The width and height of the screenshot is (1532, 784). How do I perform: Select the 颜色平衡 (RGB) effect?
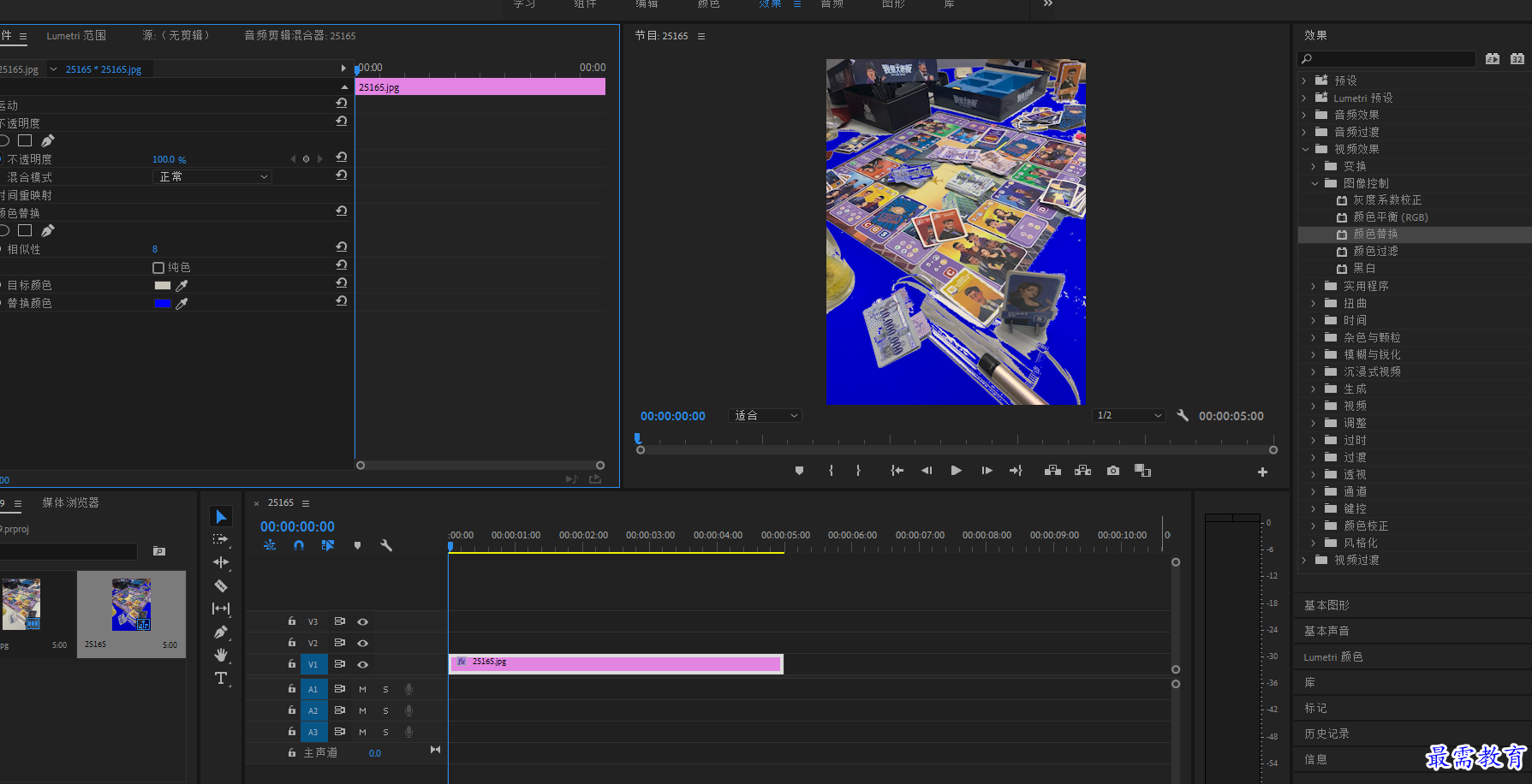pyautogui.click(x=1390, y=217)
